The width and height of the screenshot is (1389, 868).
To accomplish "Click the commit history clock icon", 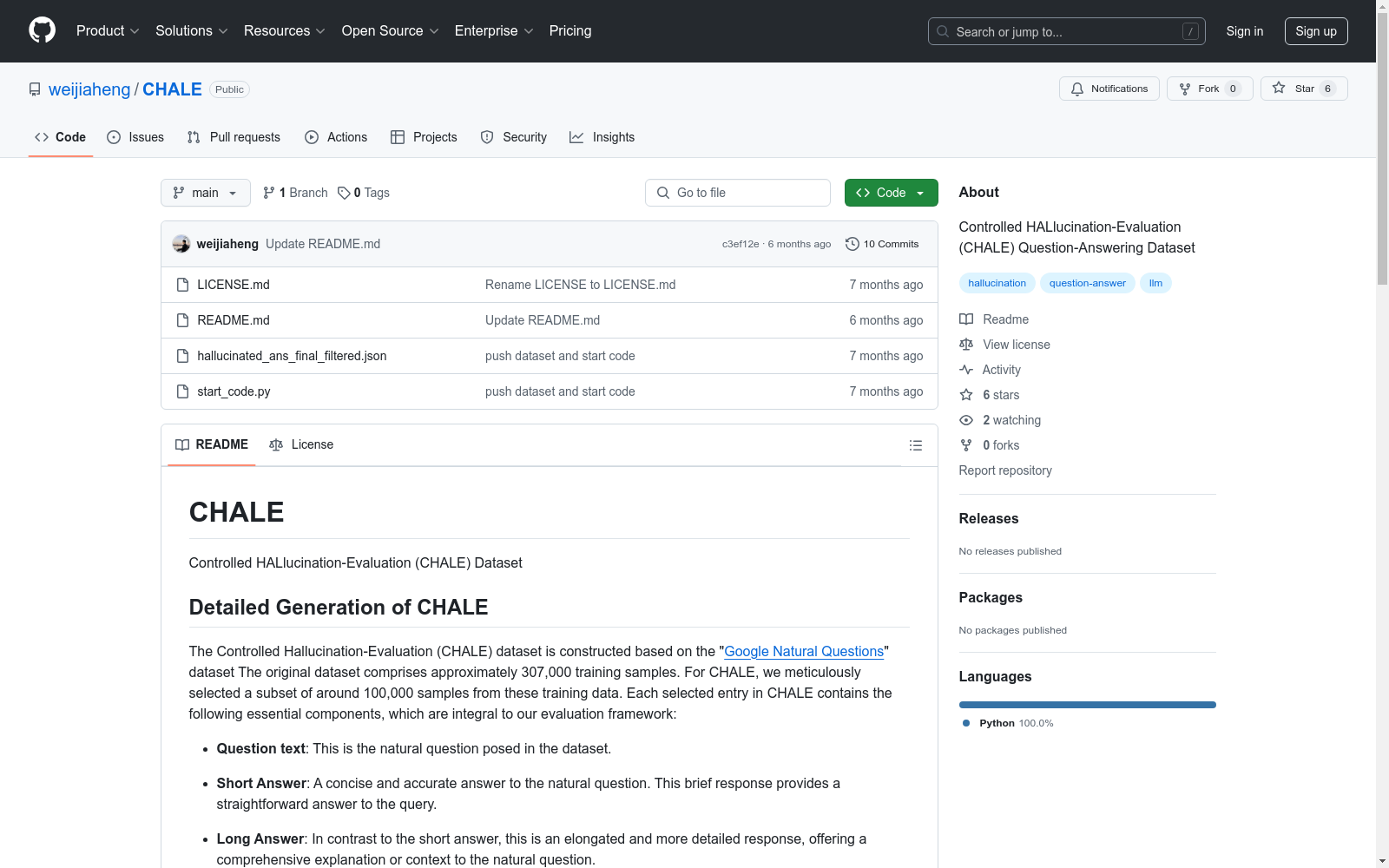I will click(852, 244).
